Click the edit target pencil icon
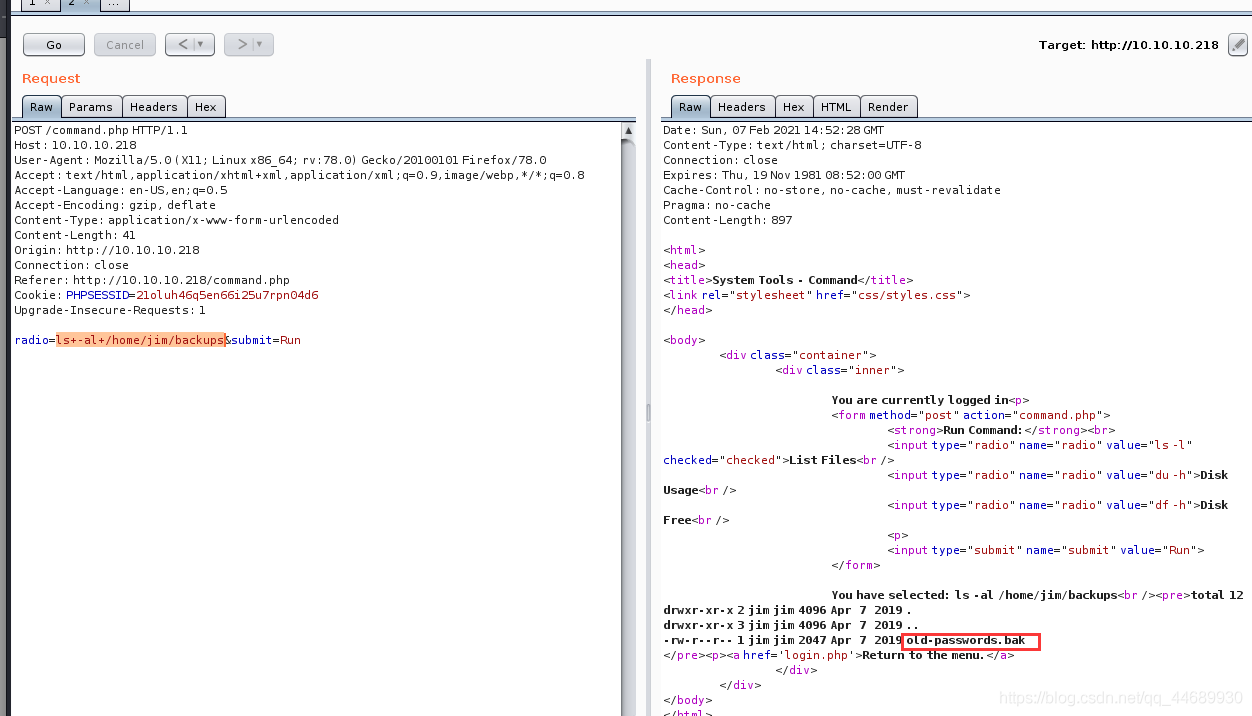This screenshot has width=1252, height=716. [x=1238, y=45]
